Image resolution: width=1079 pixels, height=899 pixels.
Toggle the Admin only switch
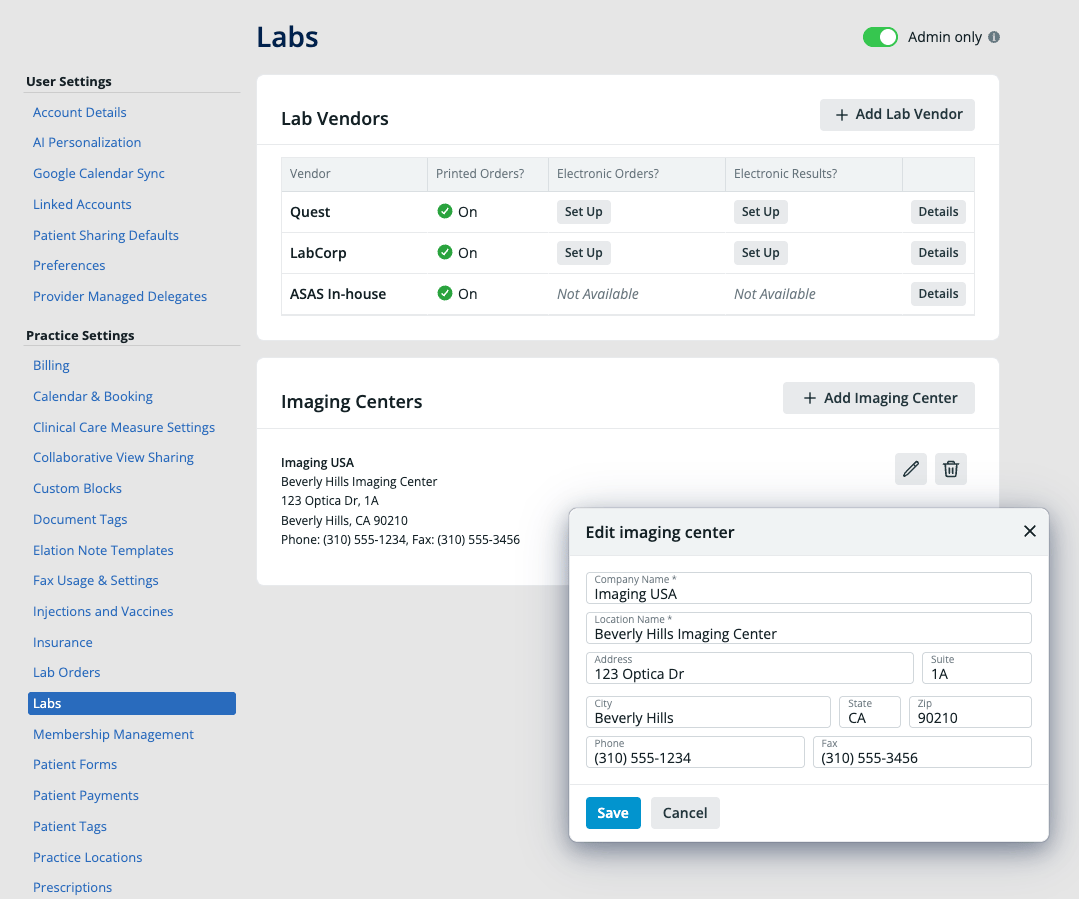point(880,37)
